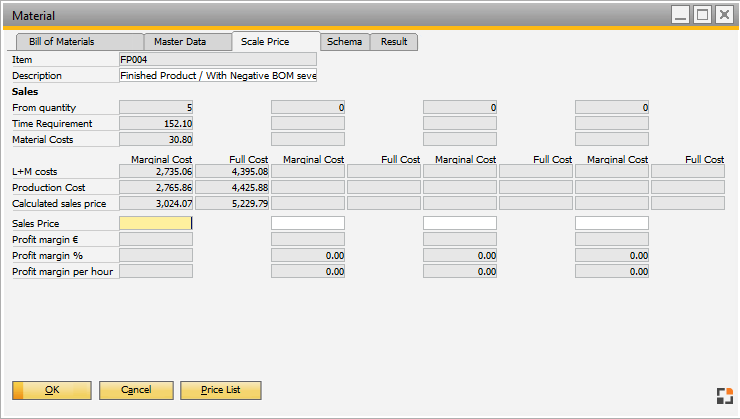Screen dimensions: 740x419
Task: Close the Material window
Action: coord(724,15)
